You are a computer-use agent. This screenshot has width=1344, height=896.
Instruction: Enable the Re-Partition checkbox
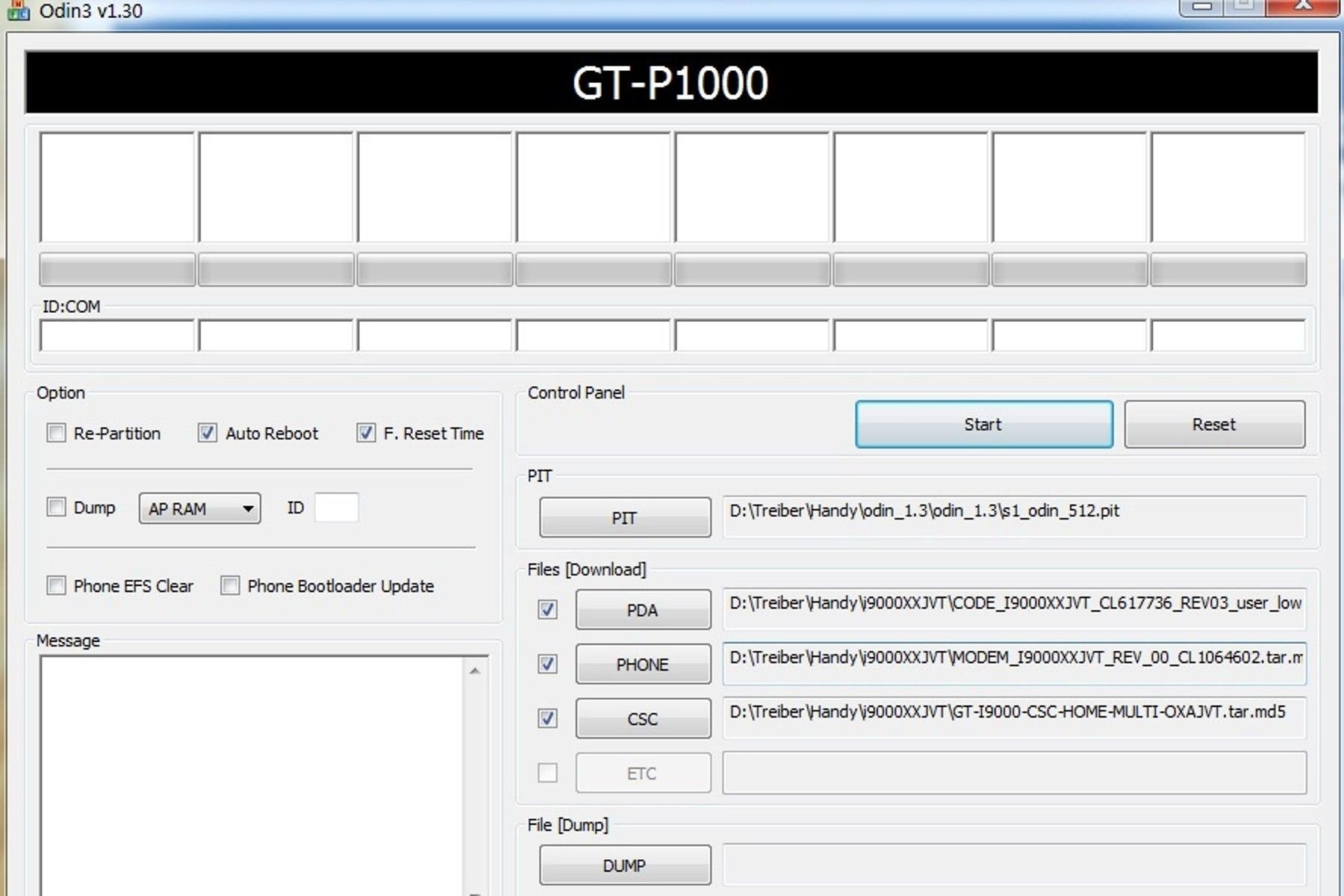point(56,433)
